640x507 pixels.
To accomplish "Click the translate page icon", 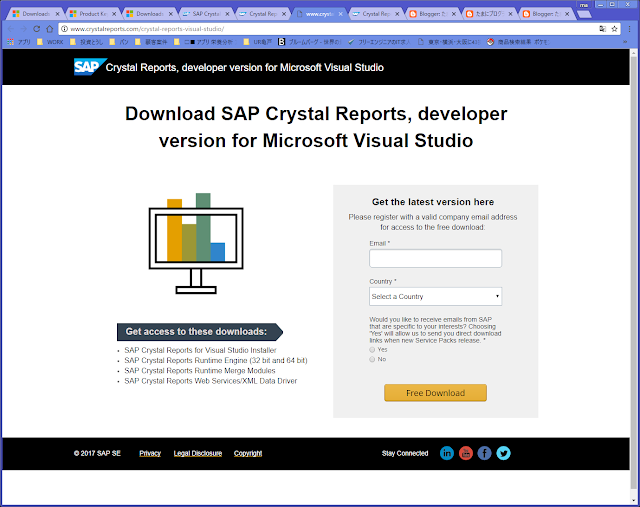I will click(x=602, y=29).
